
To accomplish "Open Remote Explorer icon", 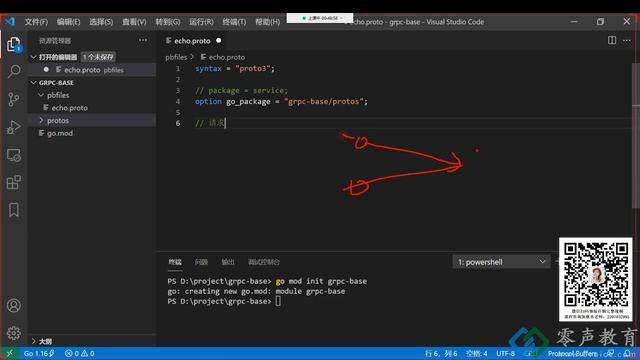I will (14, 155).
